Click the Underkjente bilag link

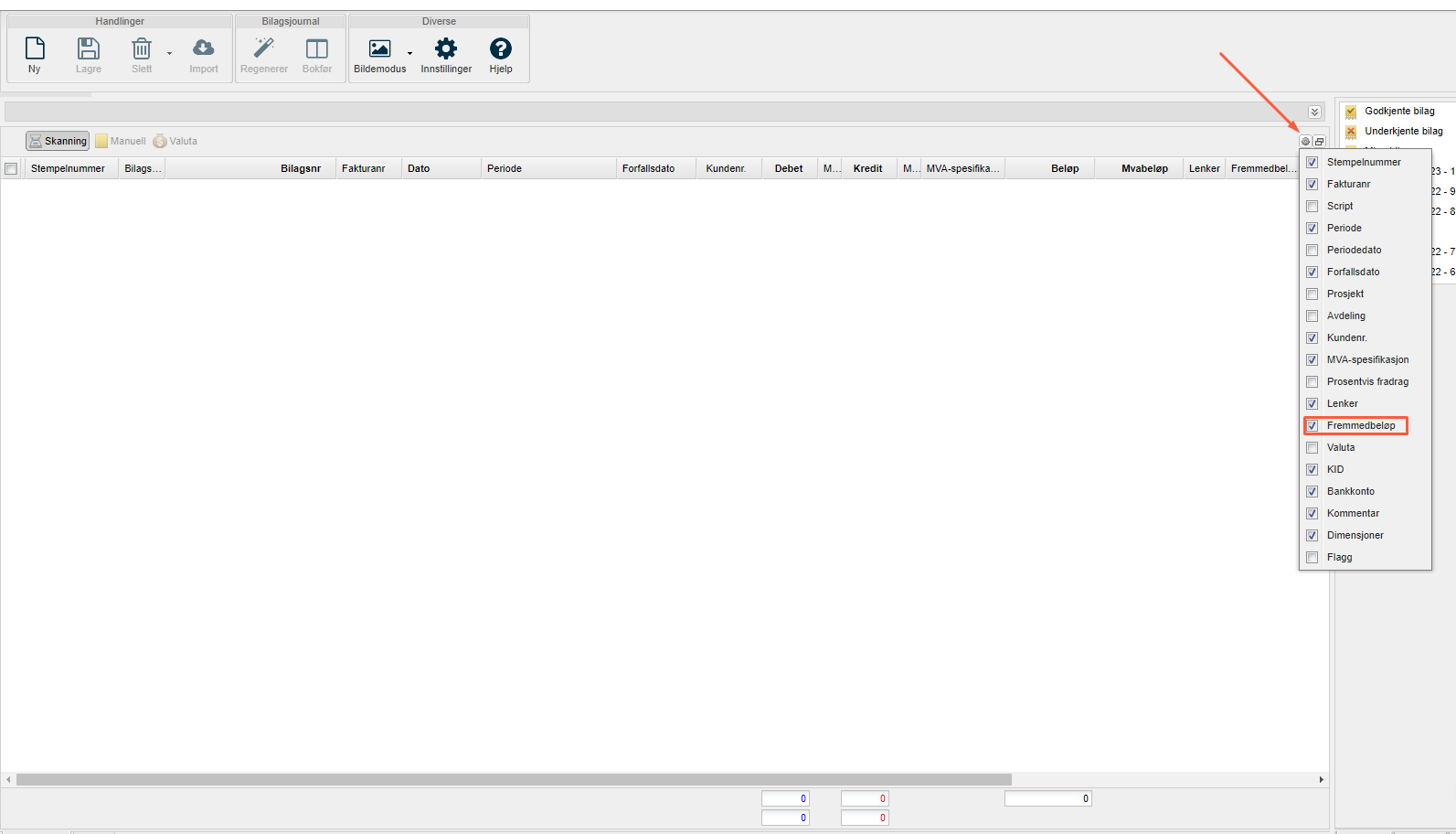click(x=1403, y=132)
